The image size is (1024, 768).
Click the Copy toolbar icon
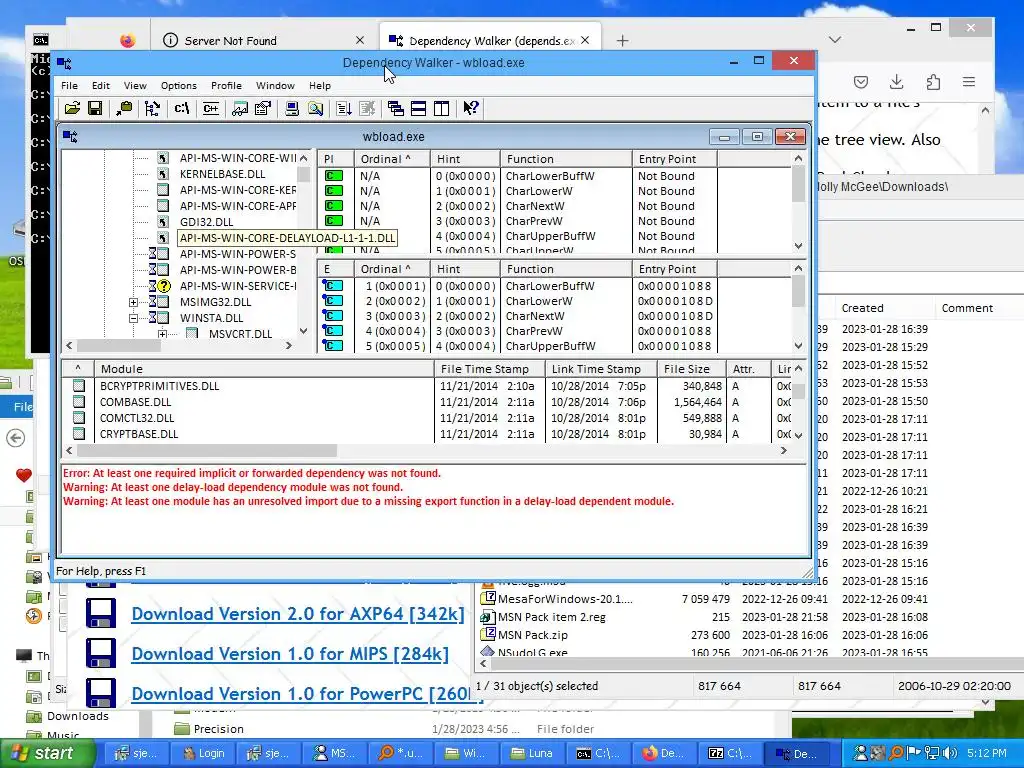coord(124,108)
